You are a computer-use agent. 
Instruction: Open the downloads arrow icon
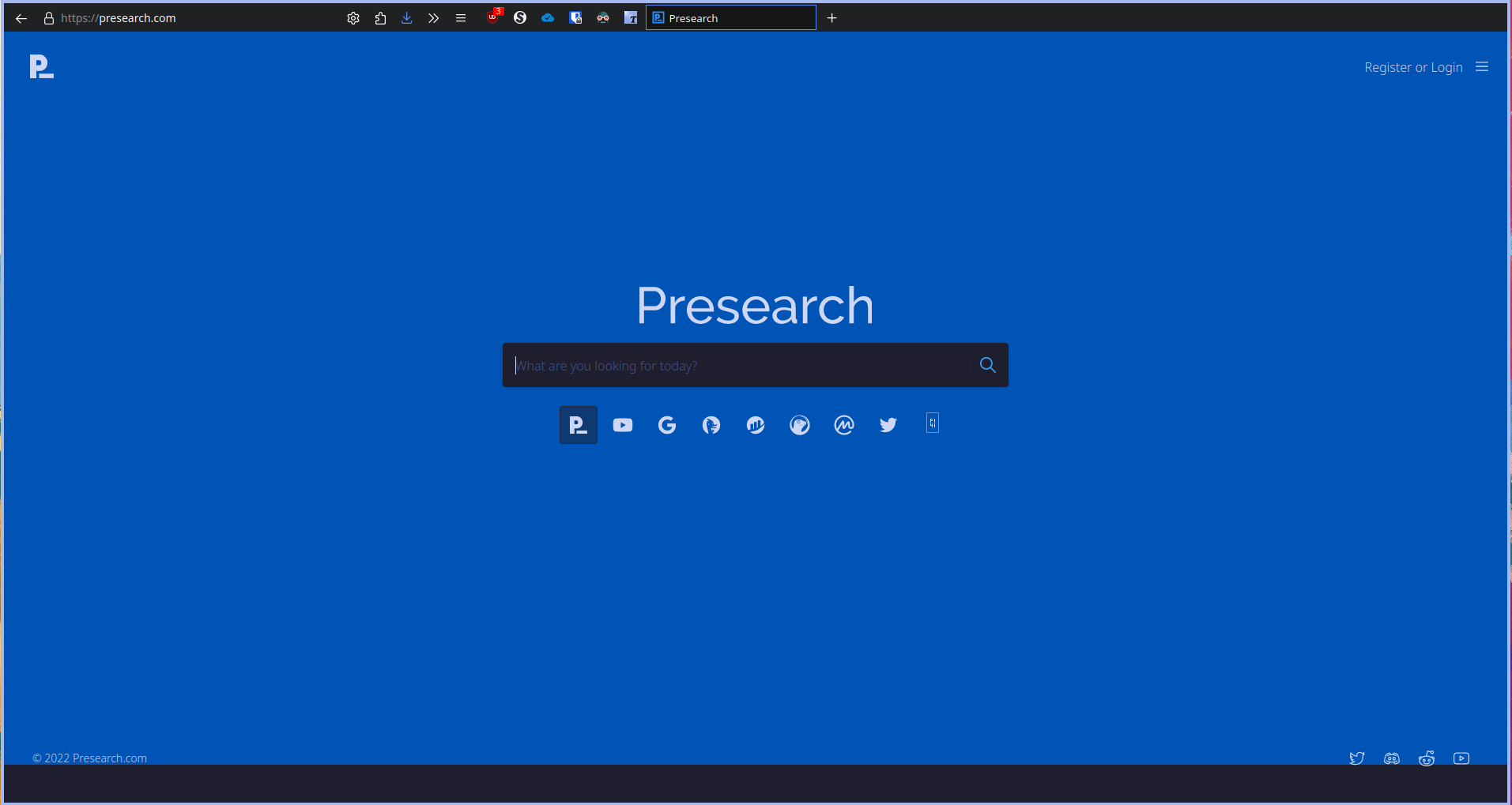click(407, 18)
